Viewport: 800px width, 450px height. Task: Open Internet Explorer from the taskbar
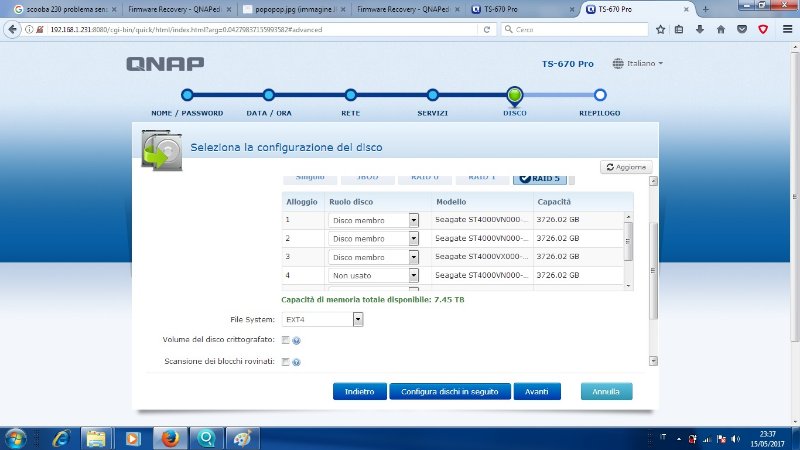(60, 438)
